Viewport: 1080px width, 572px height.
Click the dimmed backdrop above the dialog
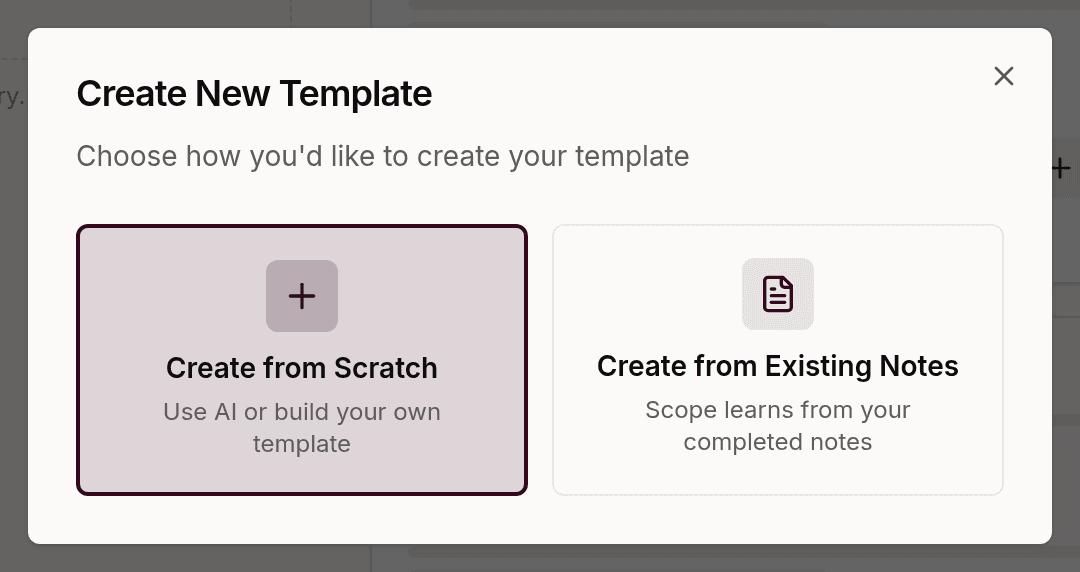click(540, 13)
